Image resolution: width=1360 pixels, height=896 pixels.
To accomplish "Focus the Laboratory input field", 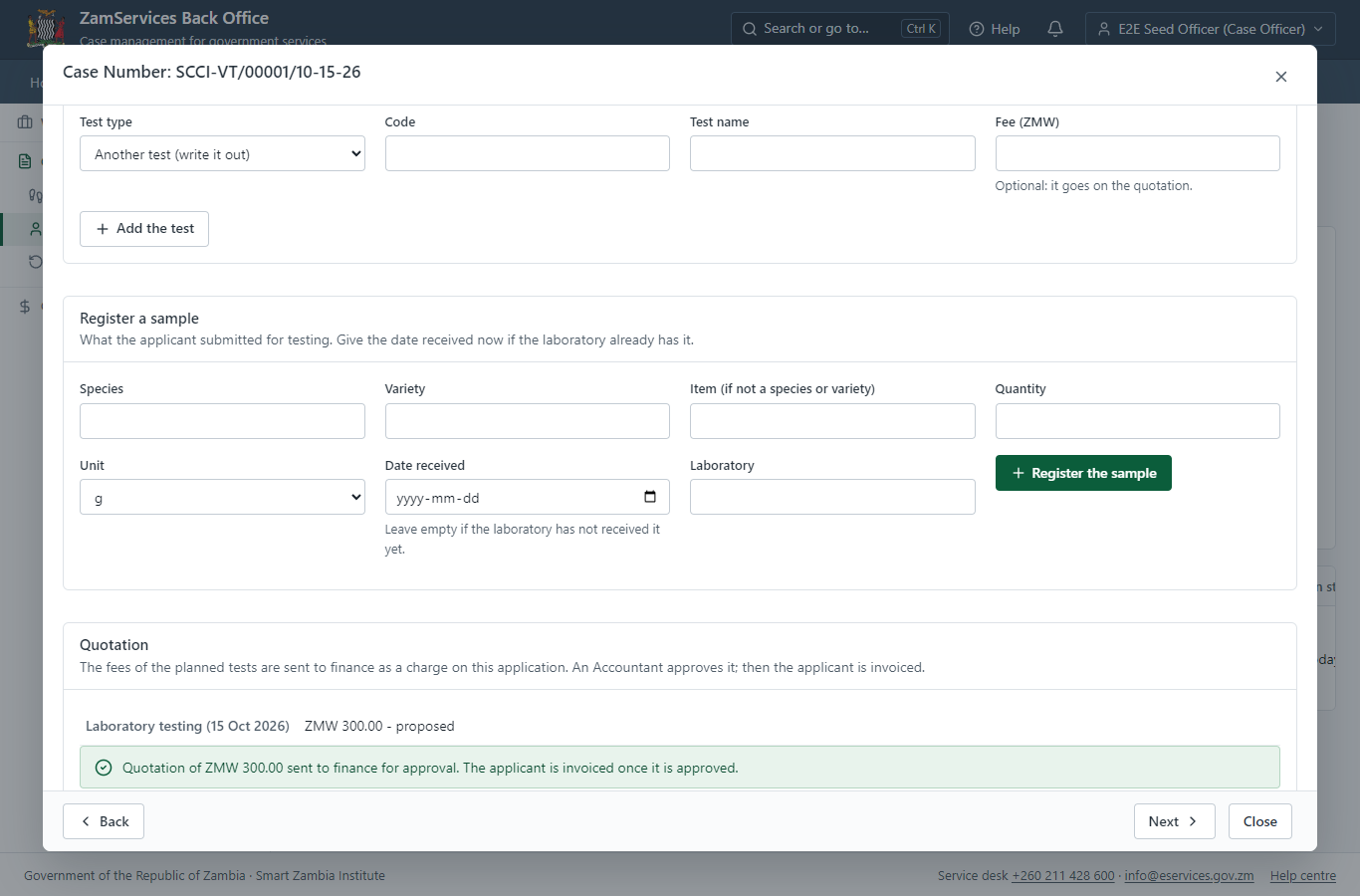I will click(832, 497).
